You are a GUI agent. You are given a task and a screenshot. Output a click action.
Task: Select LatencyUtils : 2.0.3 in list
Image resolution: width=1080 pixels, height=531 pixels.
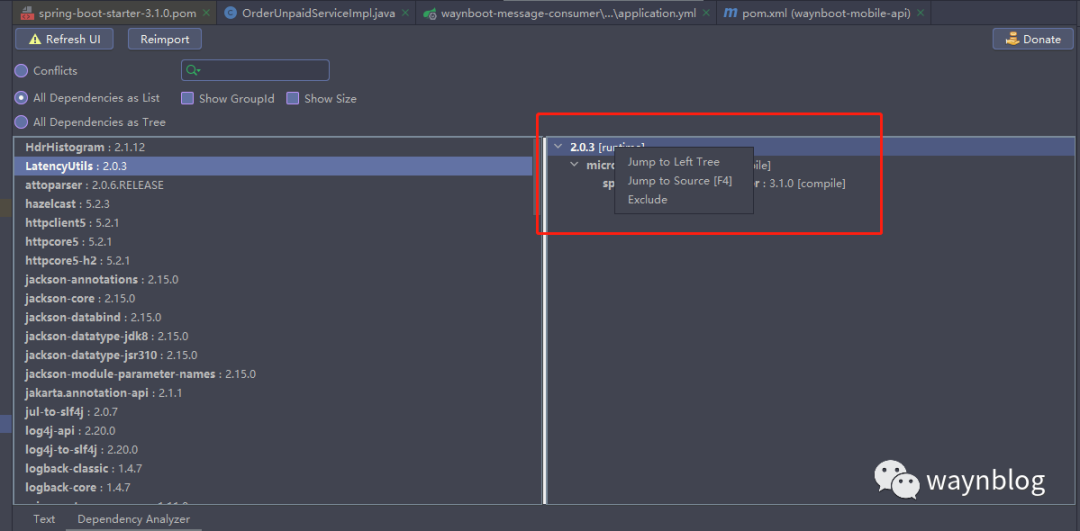(x=273, y=166)
